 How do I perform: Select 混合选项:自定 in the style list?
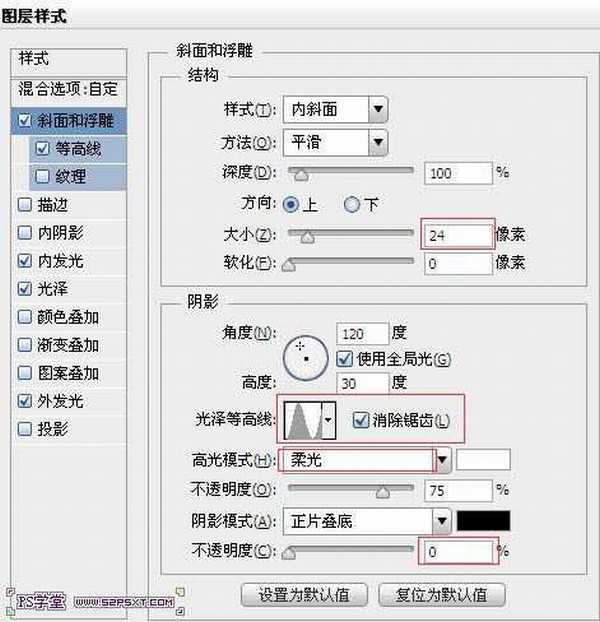[68, 89]
